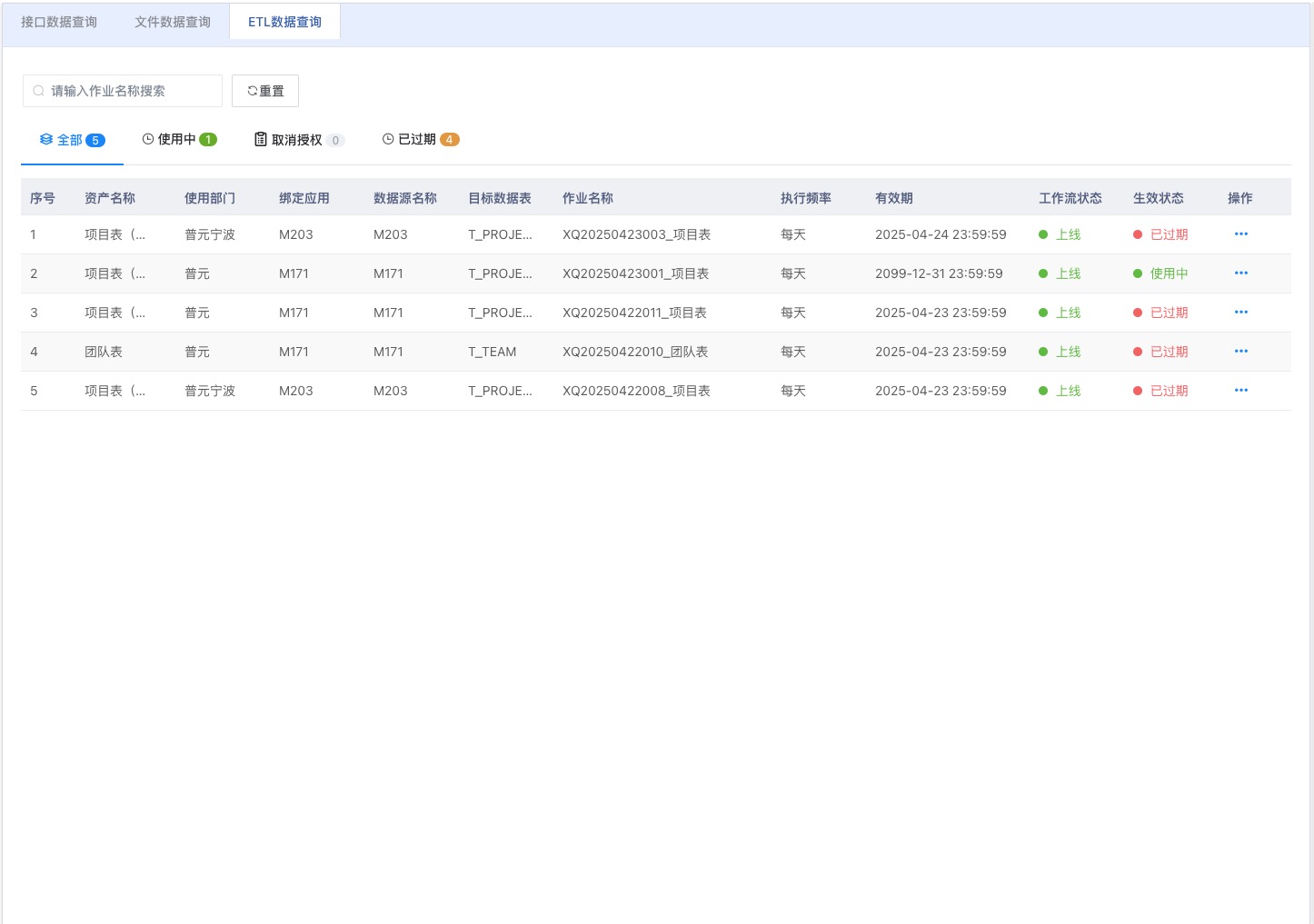Click ellipsis icon for row 3
Screen dimensions: 1314x924
1240,313
